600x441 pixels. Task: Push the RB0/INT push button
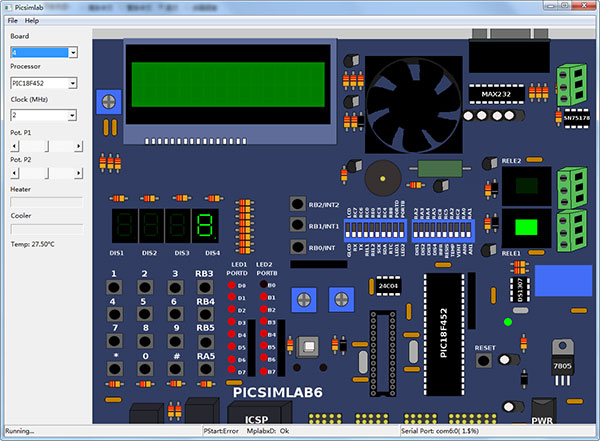tap(298, 247)
